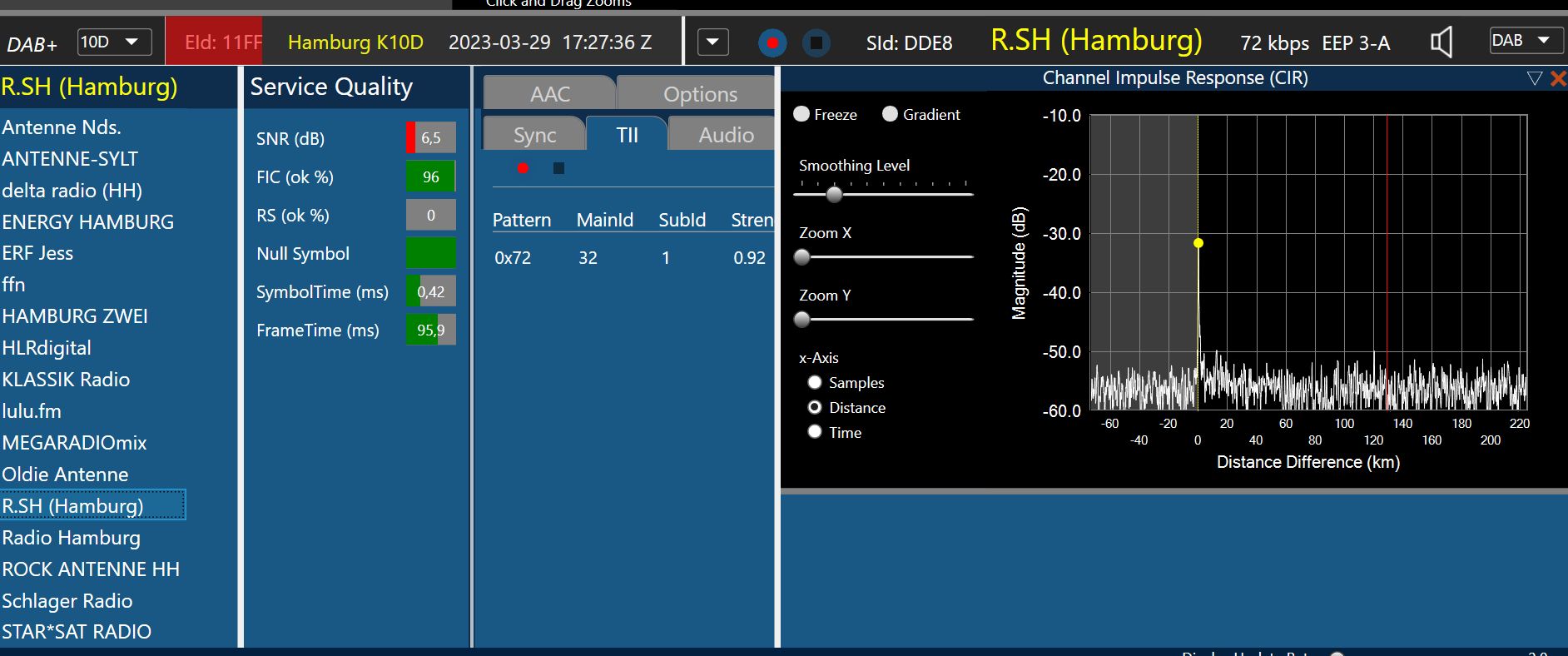Click the Smoothing Level slider handle

tap(834, 195)
